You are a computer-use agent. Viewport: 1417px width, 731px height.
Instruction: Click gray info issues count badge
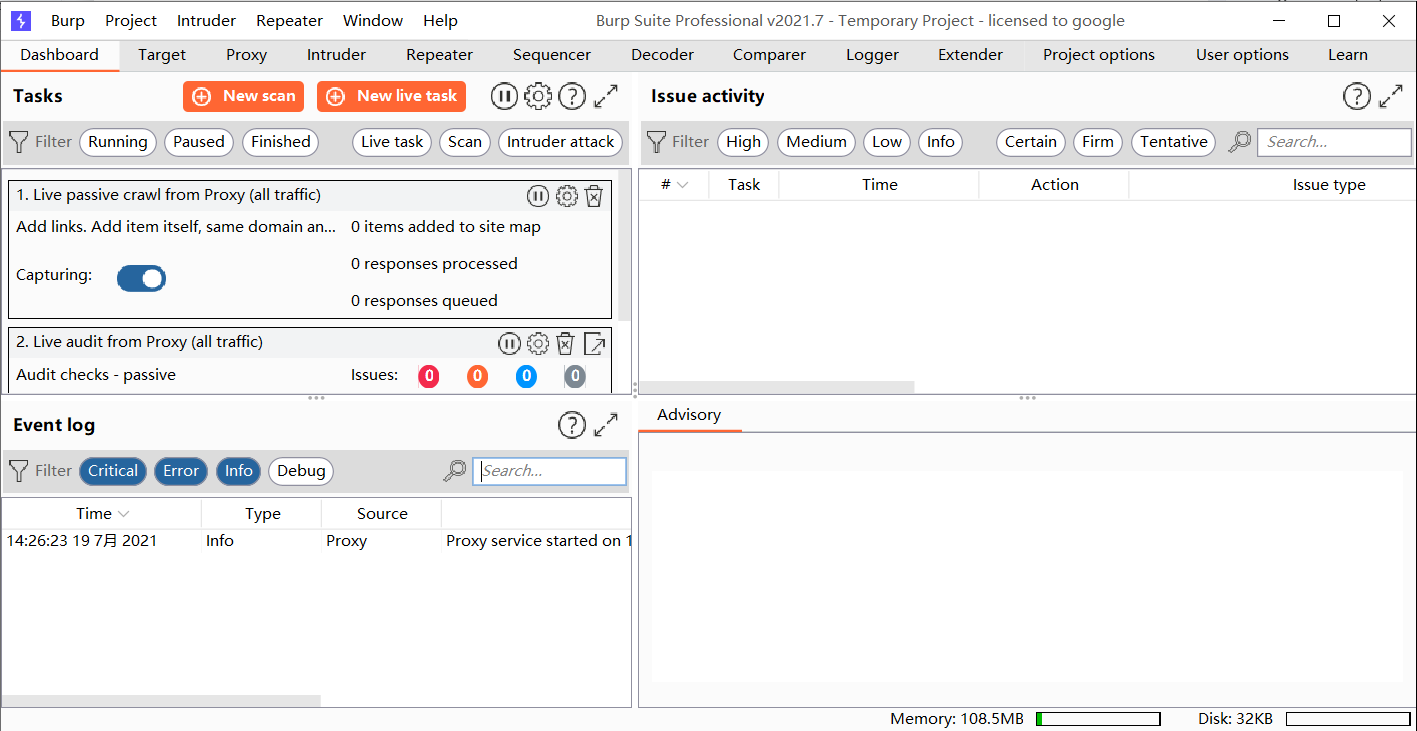[x=575, y=376]
